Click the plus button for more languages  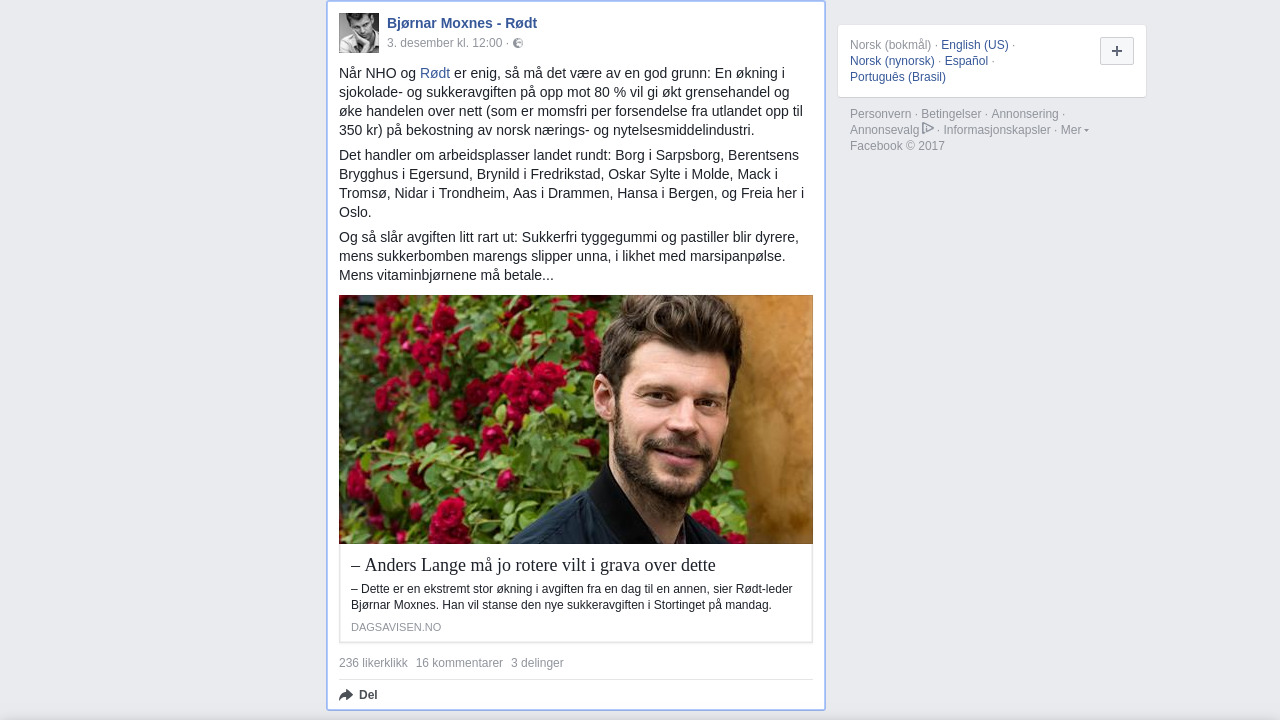[x=1117, y=51]
